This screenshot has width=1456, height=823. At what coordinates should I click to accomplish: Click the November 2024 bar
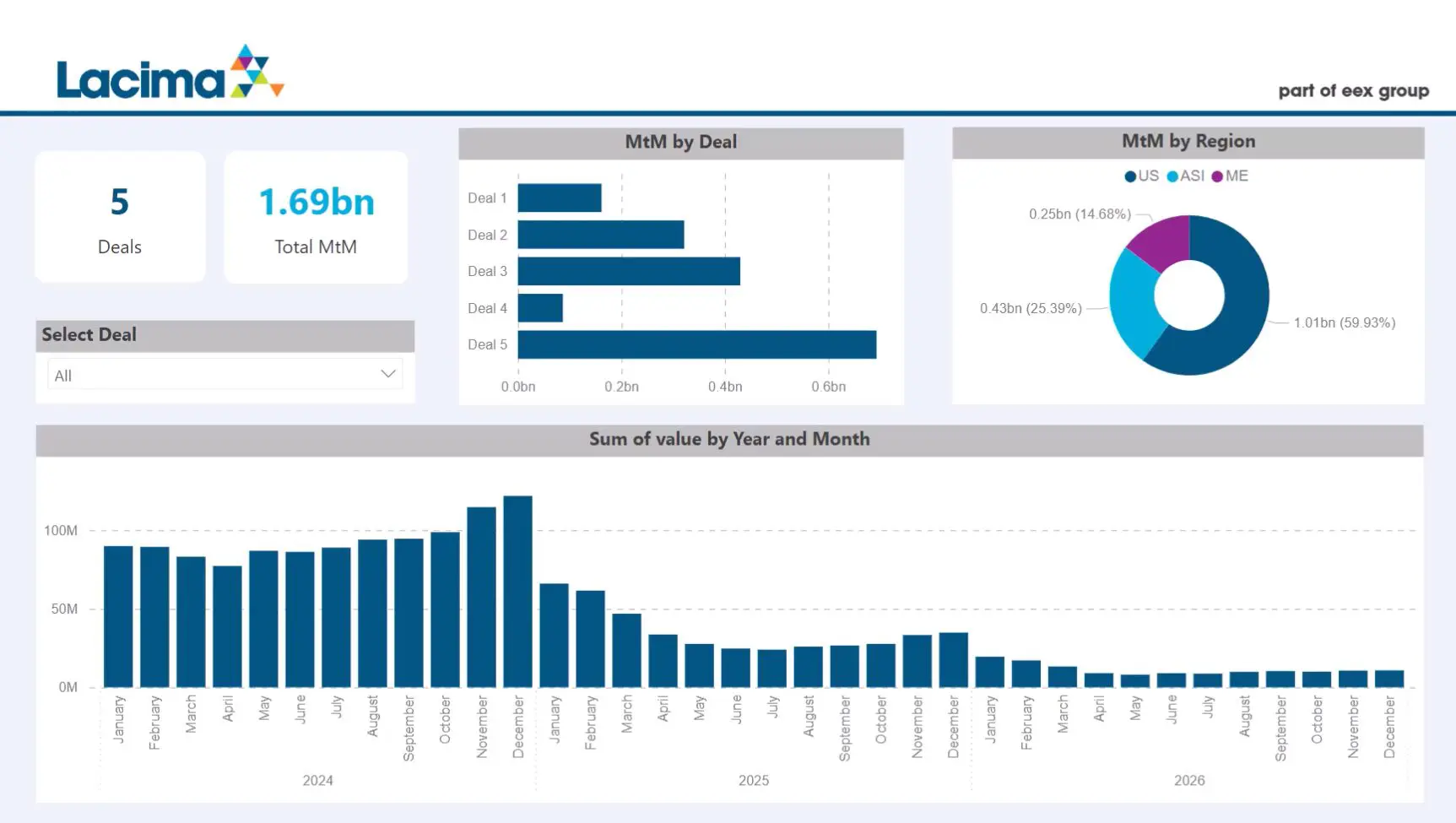(482, 597)
